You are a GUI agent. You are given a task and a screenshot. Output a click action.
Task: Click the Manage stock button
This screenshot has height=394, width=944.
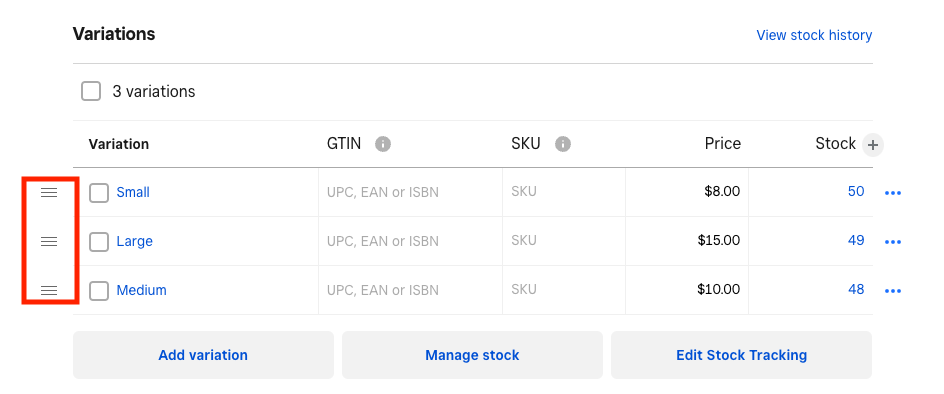[472, 355]
